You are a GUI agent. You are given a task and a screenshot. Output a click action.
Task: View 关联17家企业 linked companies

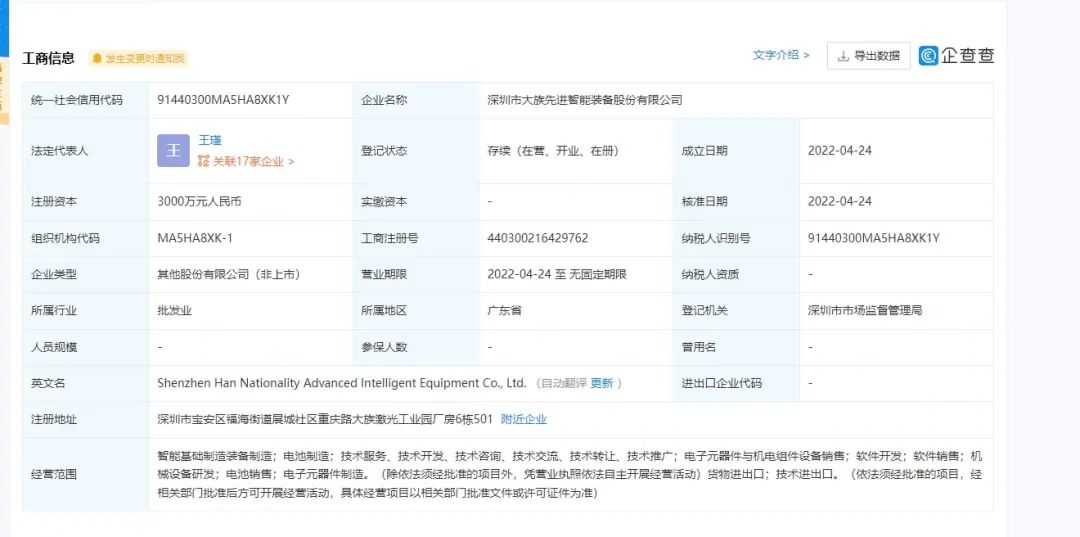pyautogui.click(x=247, y=161)
